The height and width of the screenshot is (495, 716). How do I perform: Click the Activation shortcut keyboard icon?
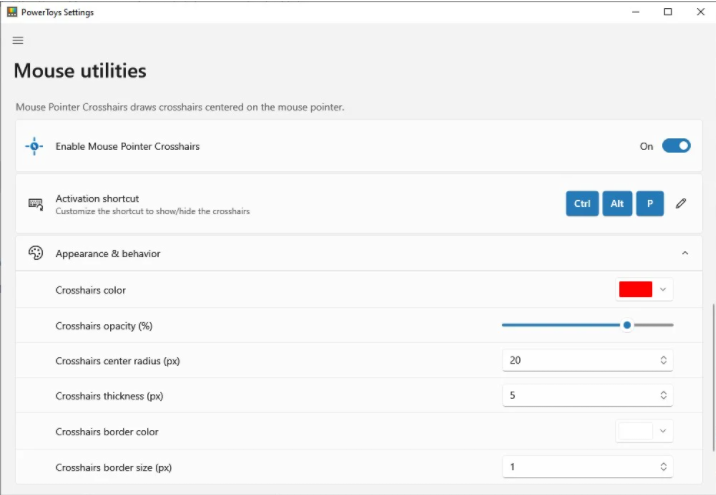(35, 204)
